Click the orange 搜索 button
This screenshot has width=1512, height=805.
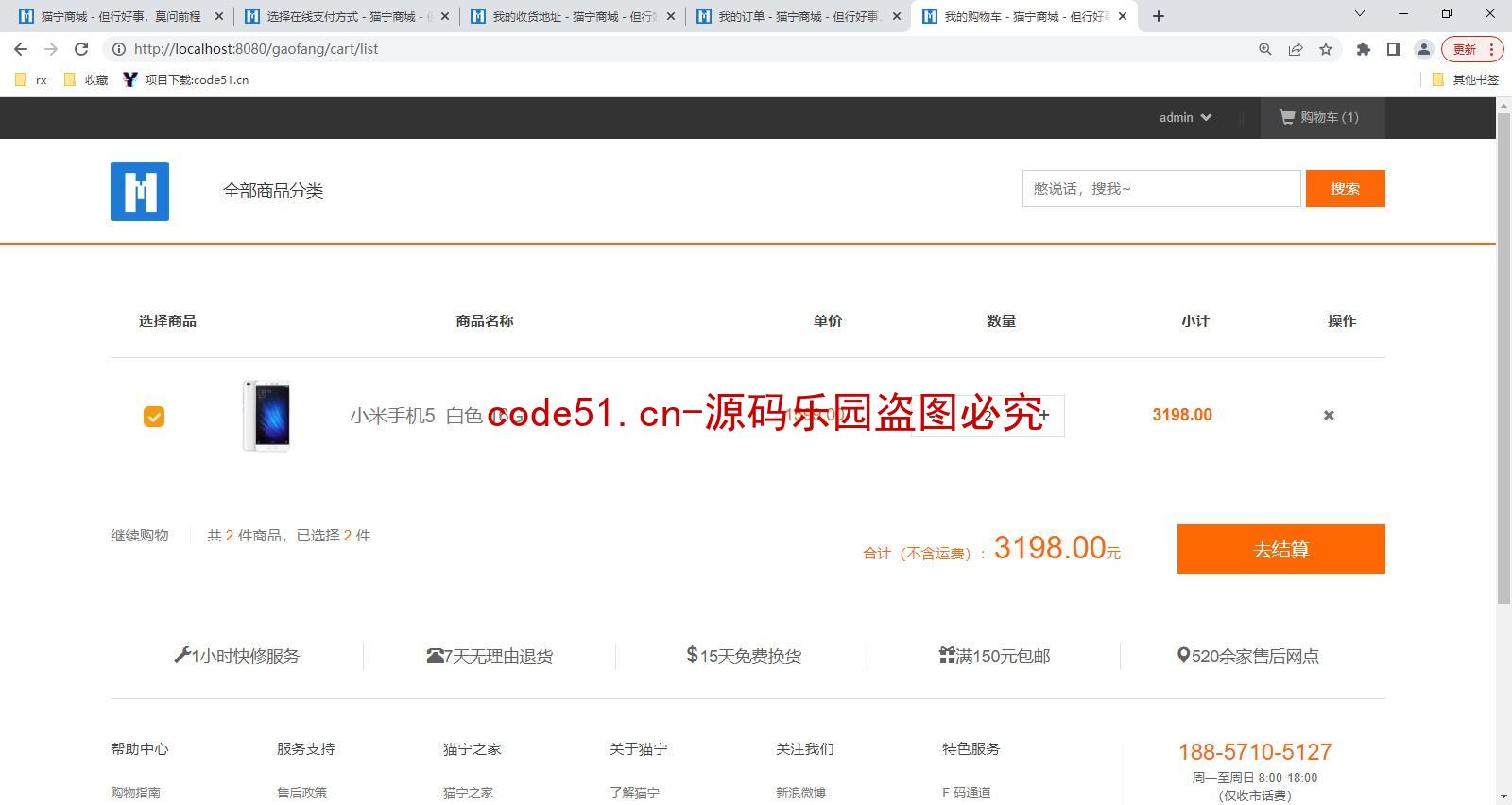click(1346, 188)
